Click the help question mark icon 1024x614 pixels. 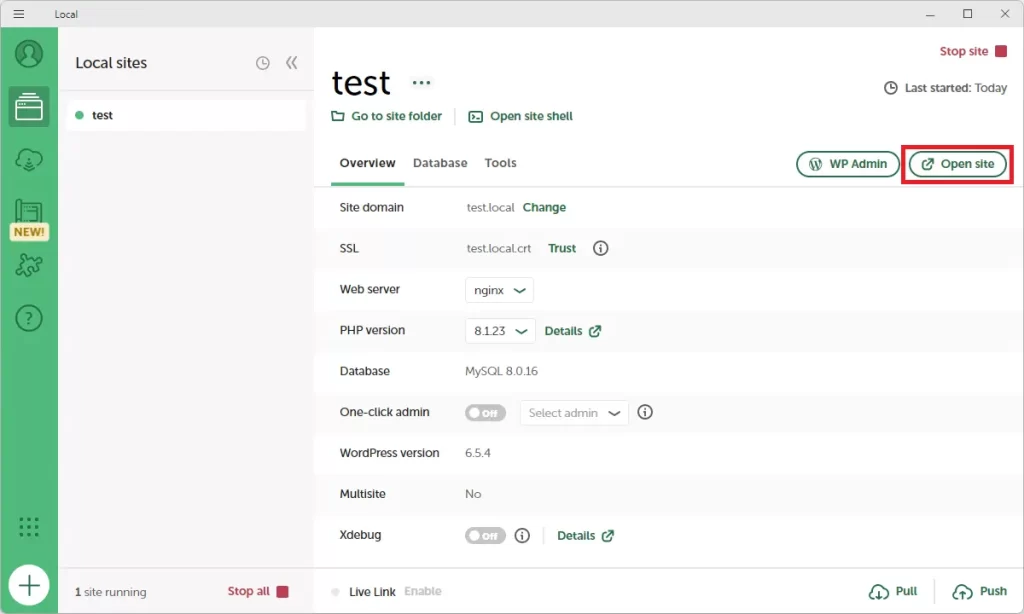pyautogui.click(x=29, y=319)
